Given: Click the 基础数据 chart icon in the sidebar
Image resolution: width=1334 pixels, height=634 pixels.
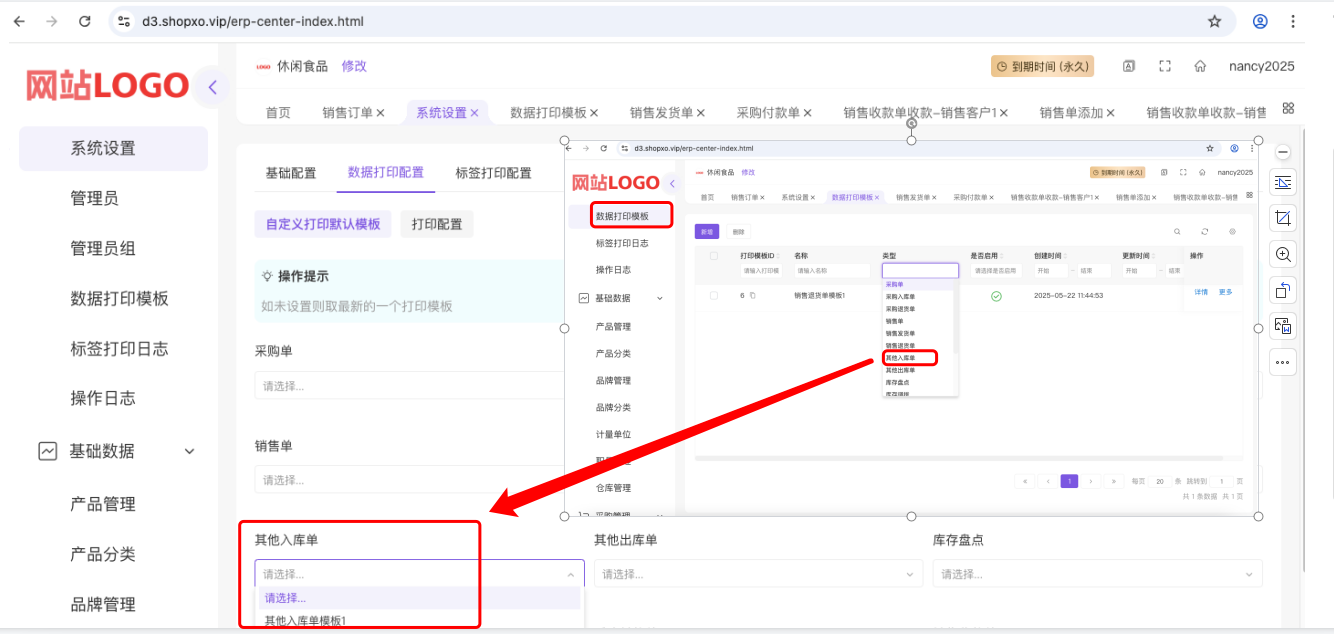Looking at the screenshot, I should click(47, 451).
